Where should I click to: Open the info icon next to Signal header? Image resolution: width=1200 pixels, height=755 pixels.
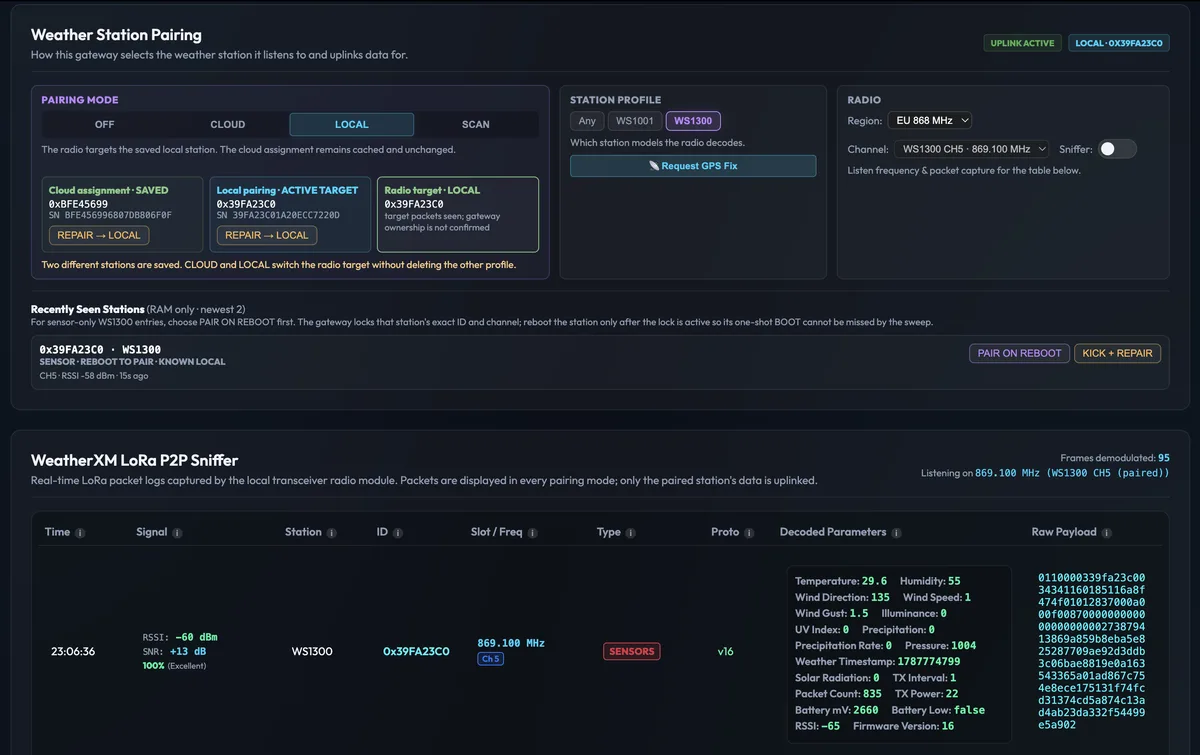[x=177, y=533]
